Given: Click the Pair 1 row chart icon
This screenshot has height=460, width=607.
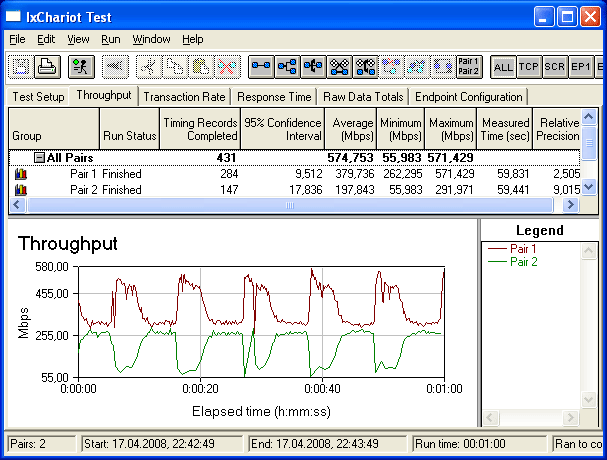Looking at the screenshot, I should [21, 174].
